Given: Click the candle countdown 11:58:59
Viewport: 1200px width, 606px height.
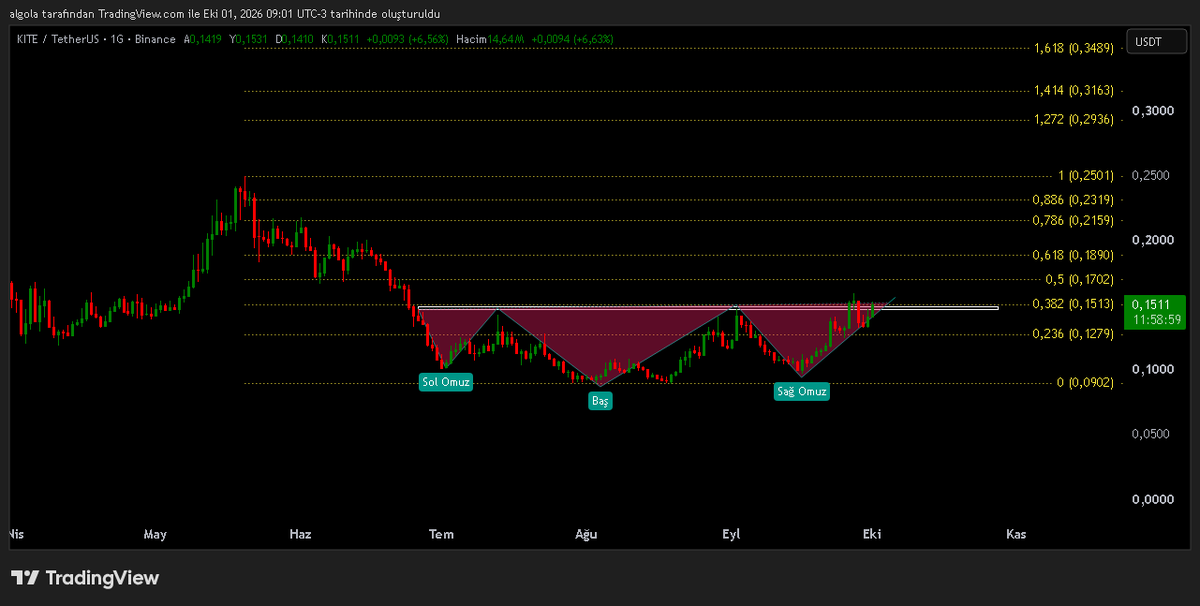Looking at the screenshot, I should [1155, 320].
